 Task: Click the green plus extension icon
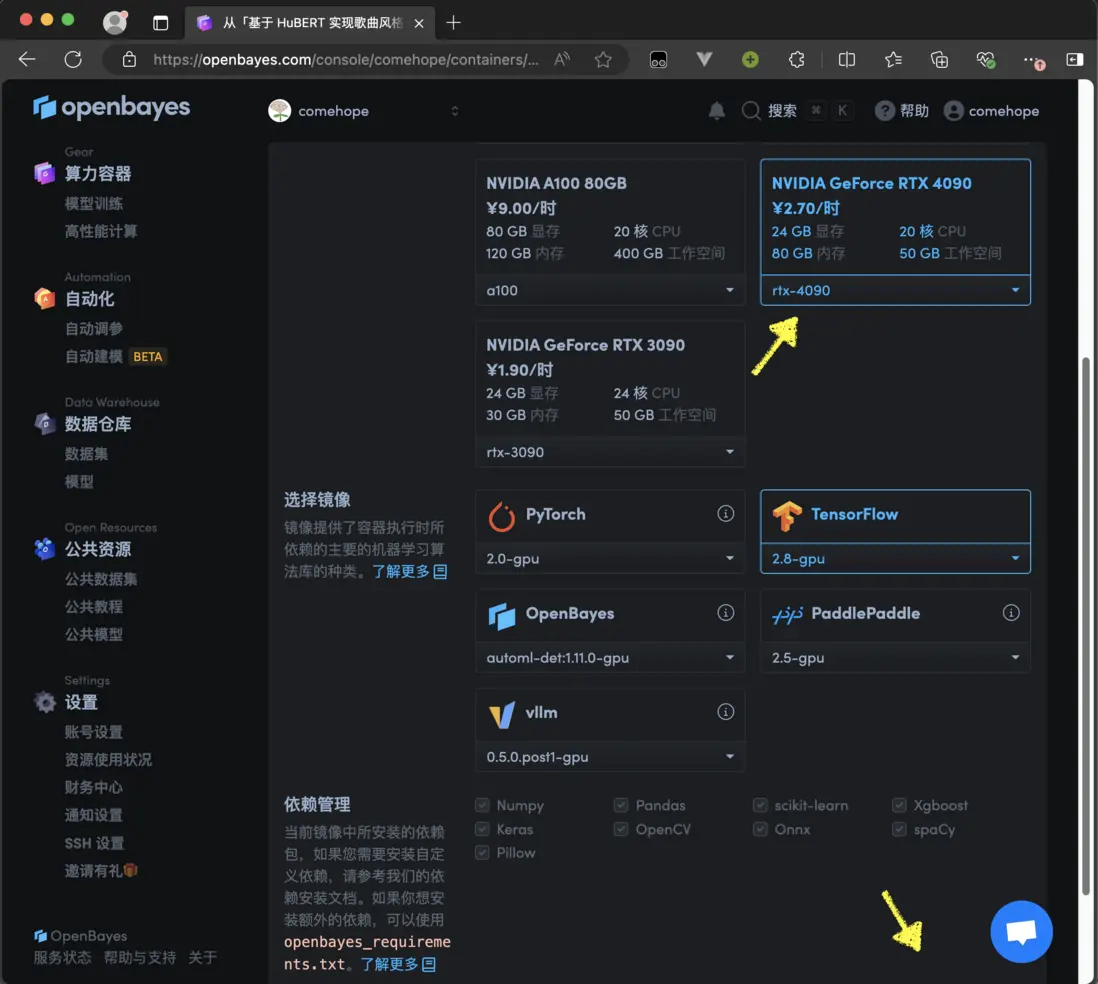750,60
